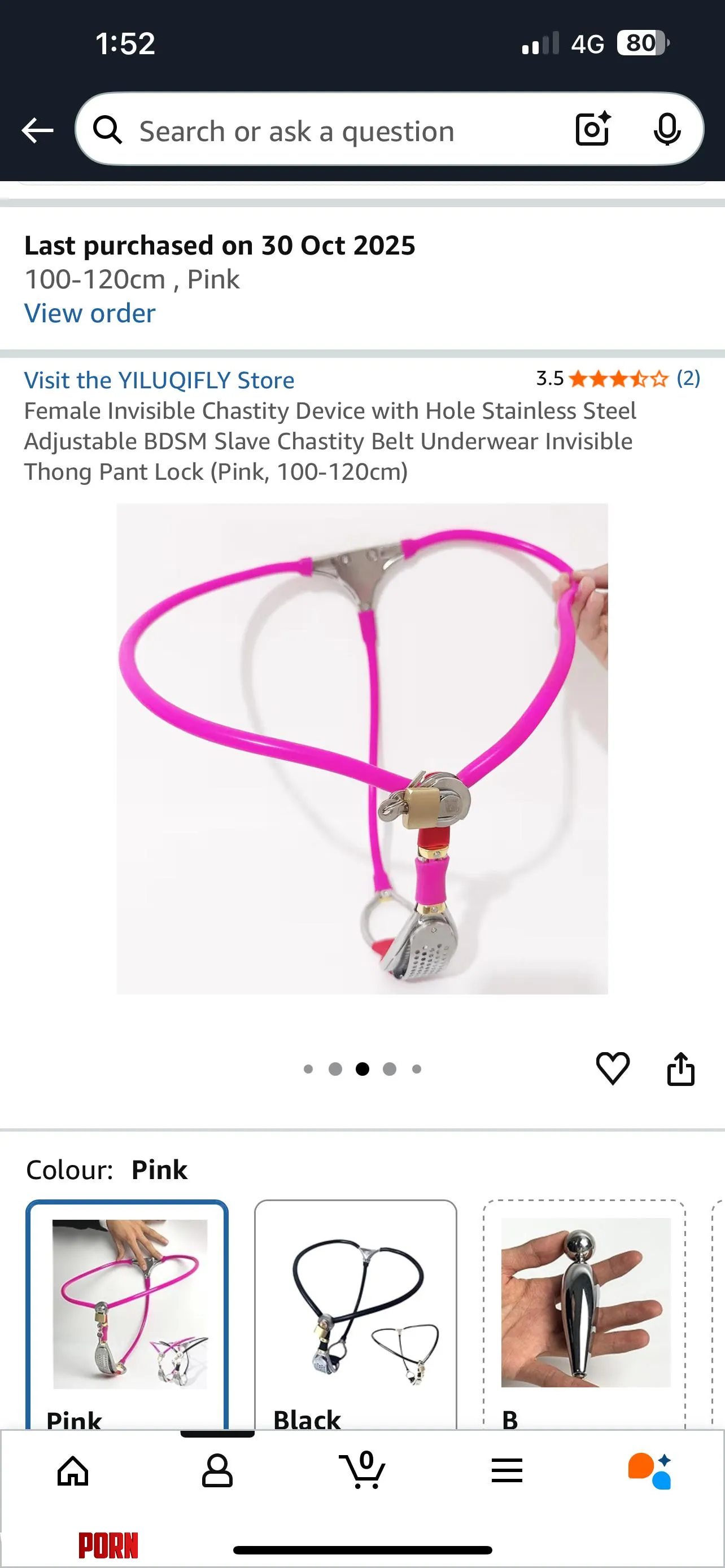This screenshot has width=725, height=1568.
Task: Tap the share icon
Action: [680, 1068]
